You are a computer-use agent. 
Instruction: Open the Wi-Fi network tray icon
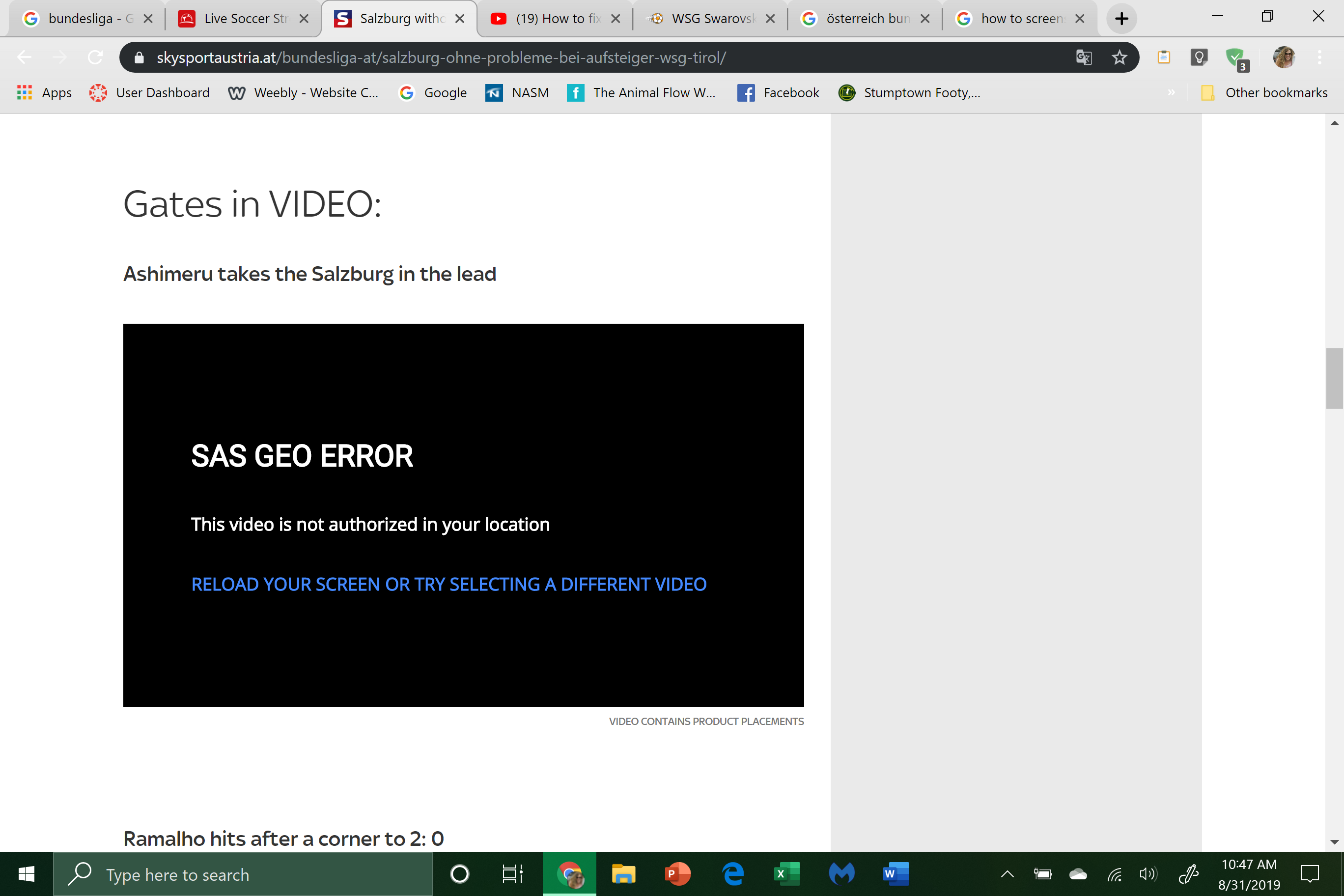pos(1114,874)
